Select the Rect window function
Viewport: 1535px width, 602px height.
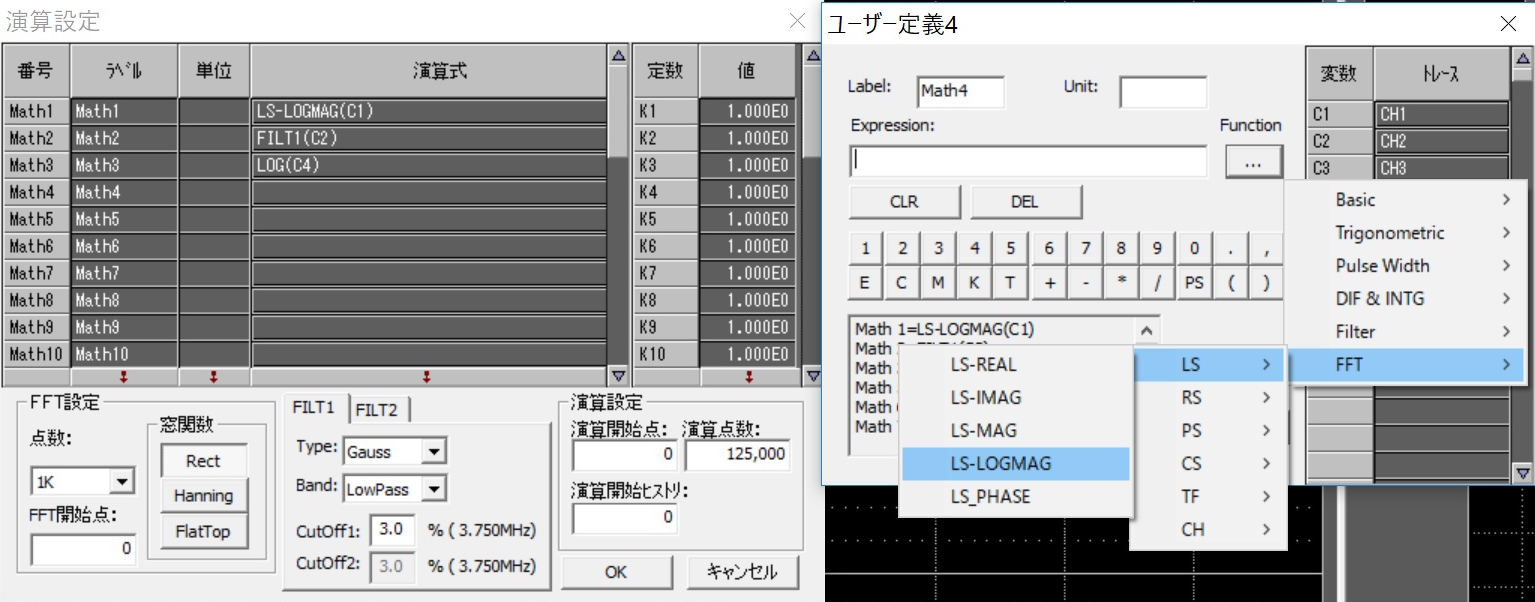(203, 460)
